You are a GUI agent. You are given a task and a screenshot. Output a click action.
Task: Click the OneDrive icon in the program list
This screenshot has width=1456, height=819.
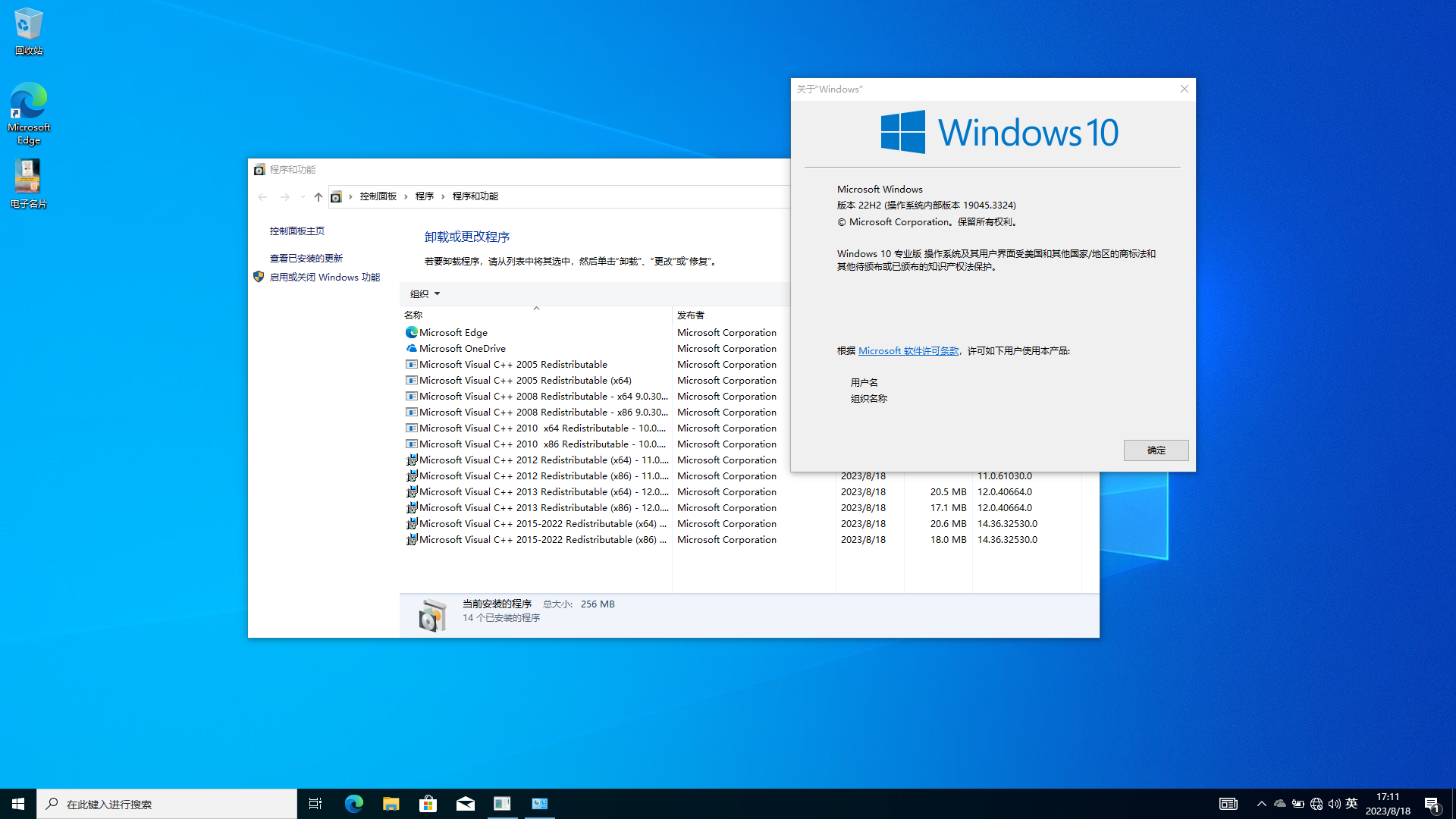(x=412, y=349)
